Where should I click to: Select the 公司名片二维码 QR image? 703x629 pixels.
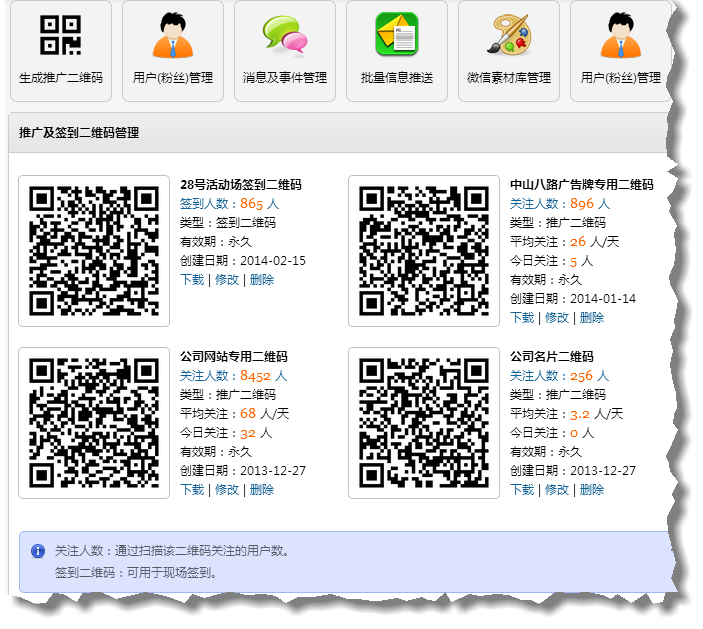pos(424,423)
